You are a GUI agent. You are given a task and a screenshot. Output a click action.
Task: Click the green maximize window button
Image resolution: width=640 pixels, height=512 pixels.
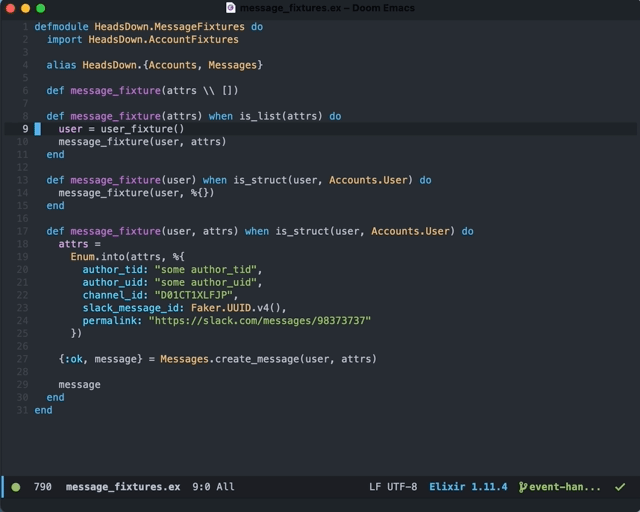[x=41, y=8]
